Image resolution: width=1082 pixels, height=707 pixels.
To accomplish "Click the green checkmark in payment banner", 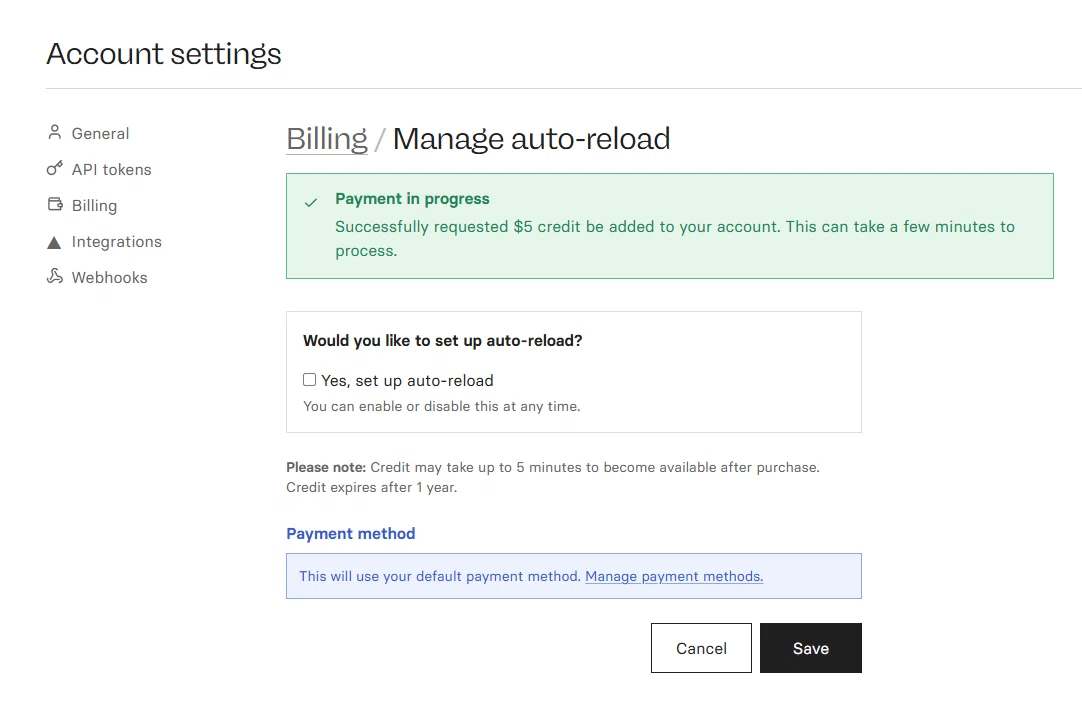I will (x=311, y=202).
